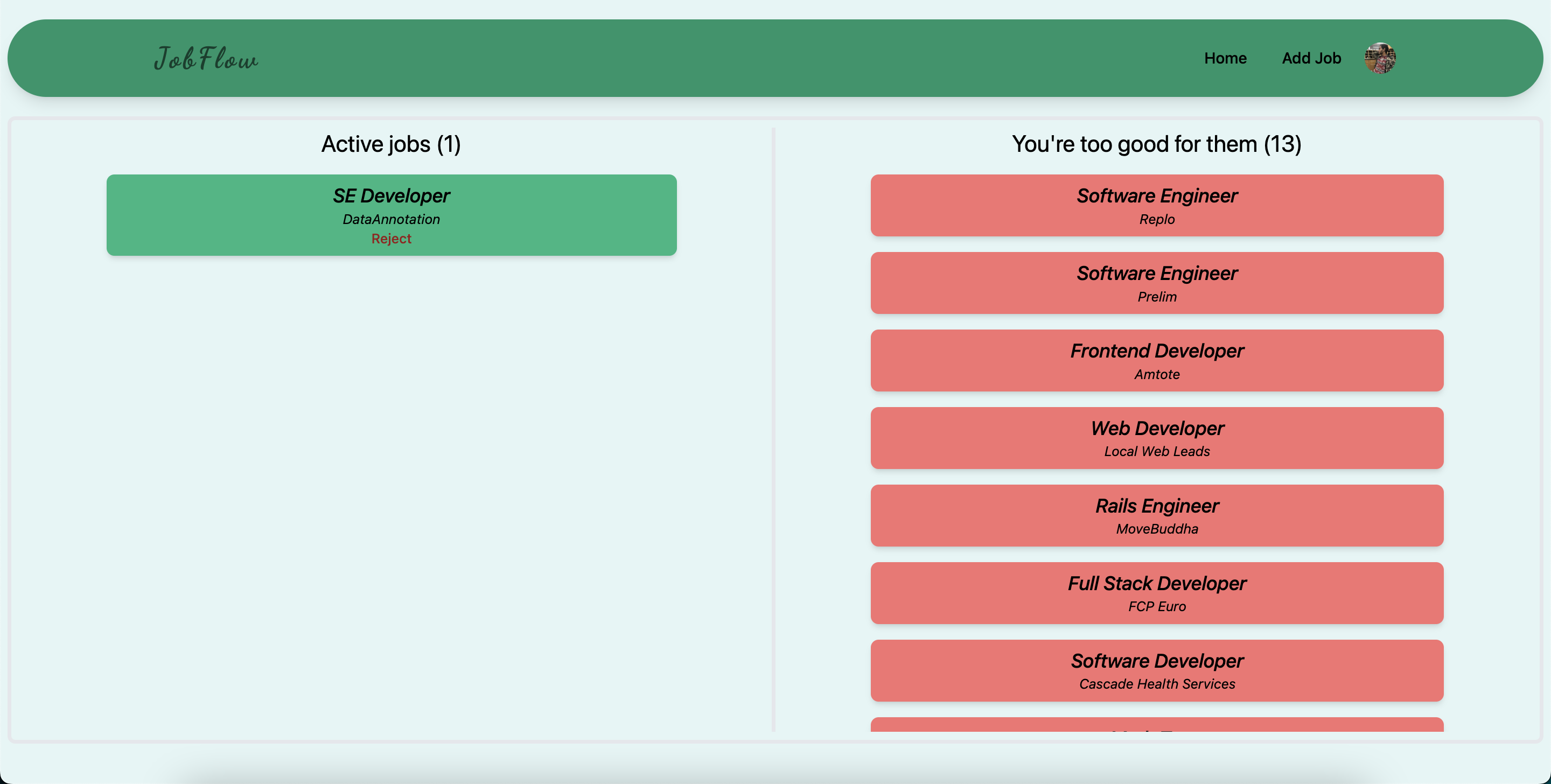Image resolution: width=1551 pixels, height=784 pixels.
Task: Click the 'Amtote' company name
Action: (x=1157, y=374)
